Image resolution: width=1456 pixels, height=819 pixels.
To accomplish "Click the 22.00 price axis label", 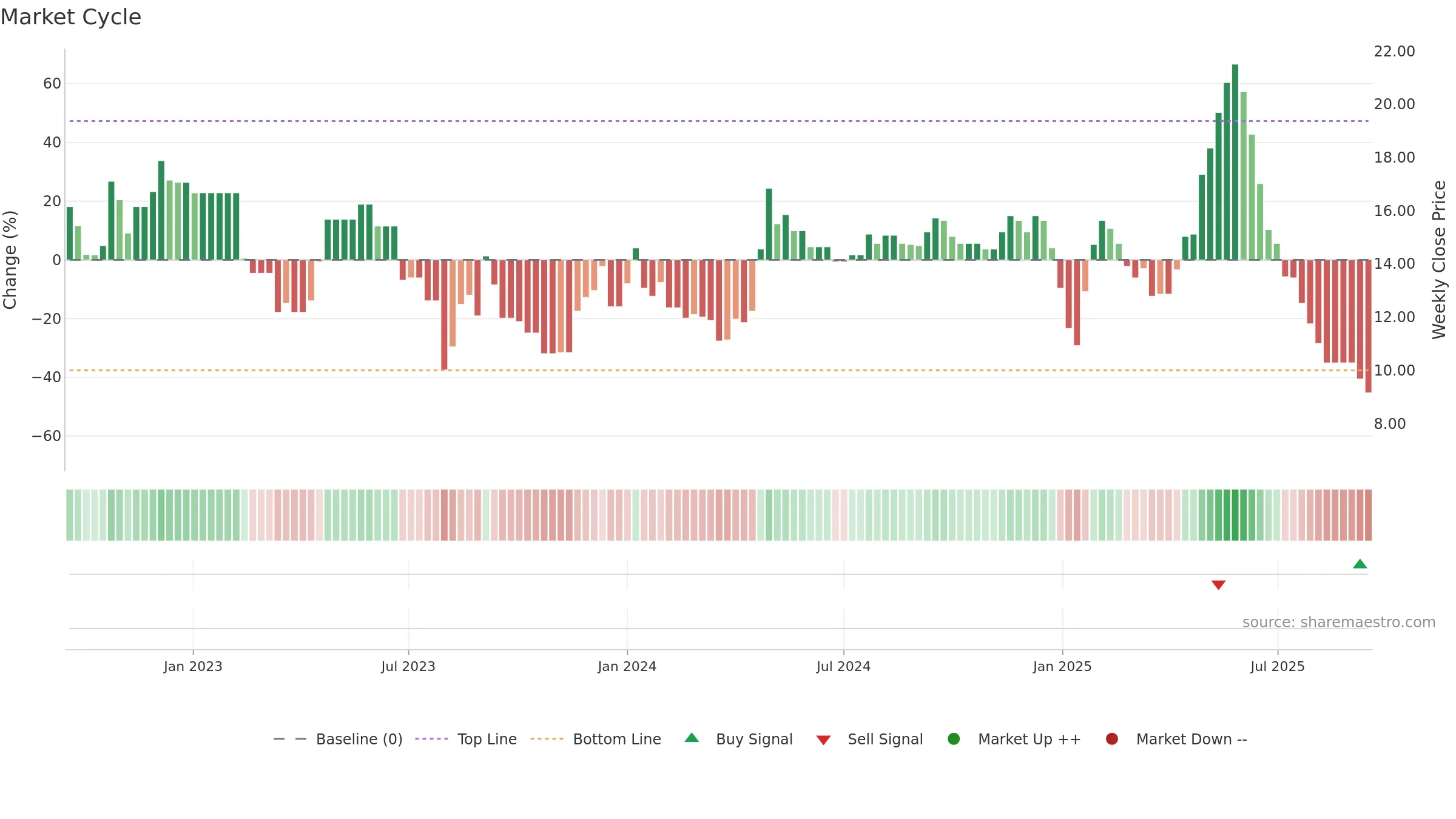I will click(1394, 52).
